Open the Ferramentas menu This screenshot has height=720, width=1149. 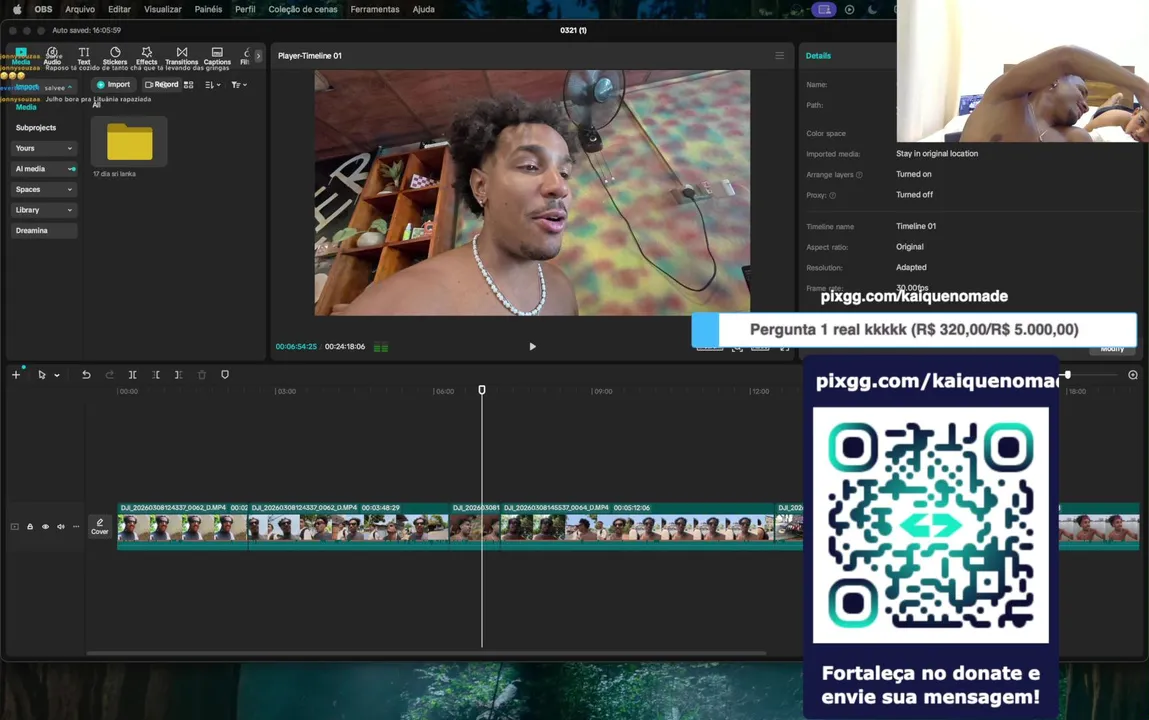pyautogui.click(x=374, y=10)
